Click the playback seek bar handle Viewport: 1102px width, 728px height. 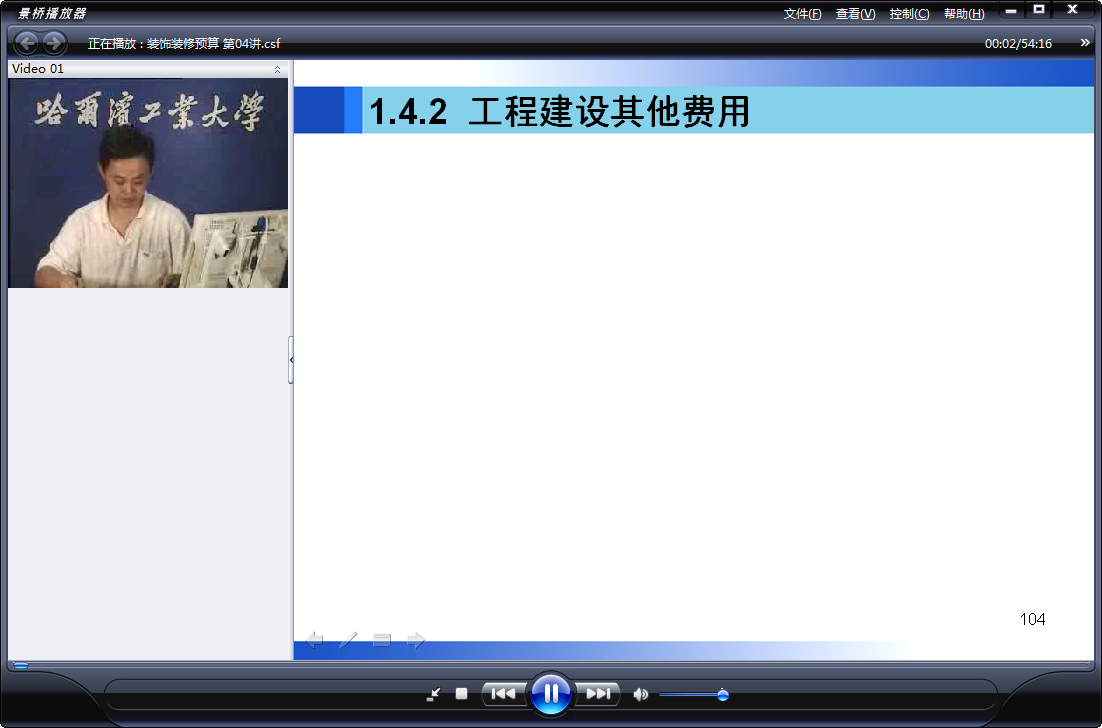click(21, 665)
